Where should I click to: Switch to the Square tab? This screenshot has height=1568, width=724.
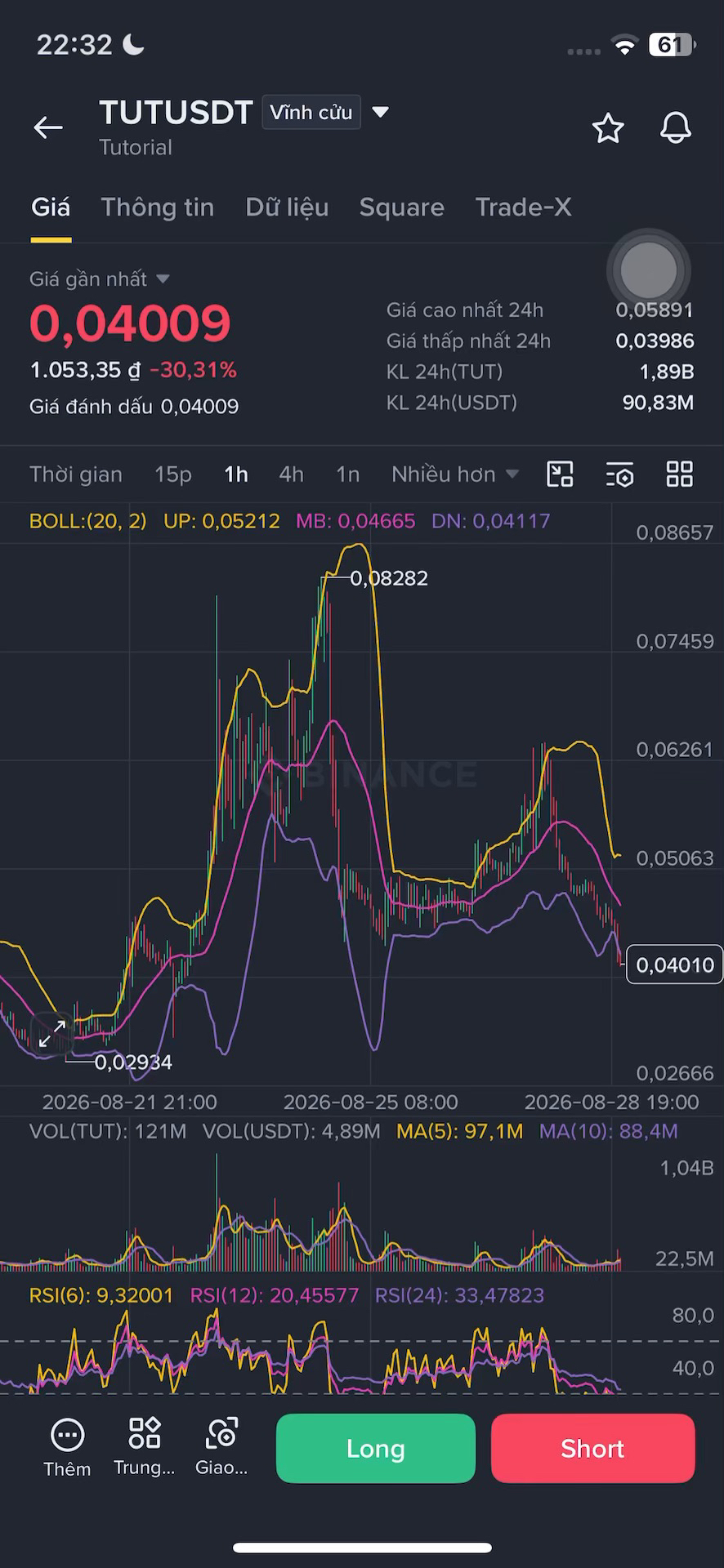pyautogui.click(x=402, y=207)
